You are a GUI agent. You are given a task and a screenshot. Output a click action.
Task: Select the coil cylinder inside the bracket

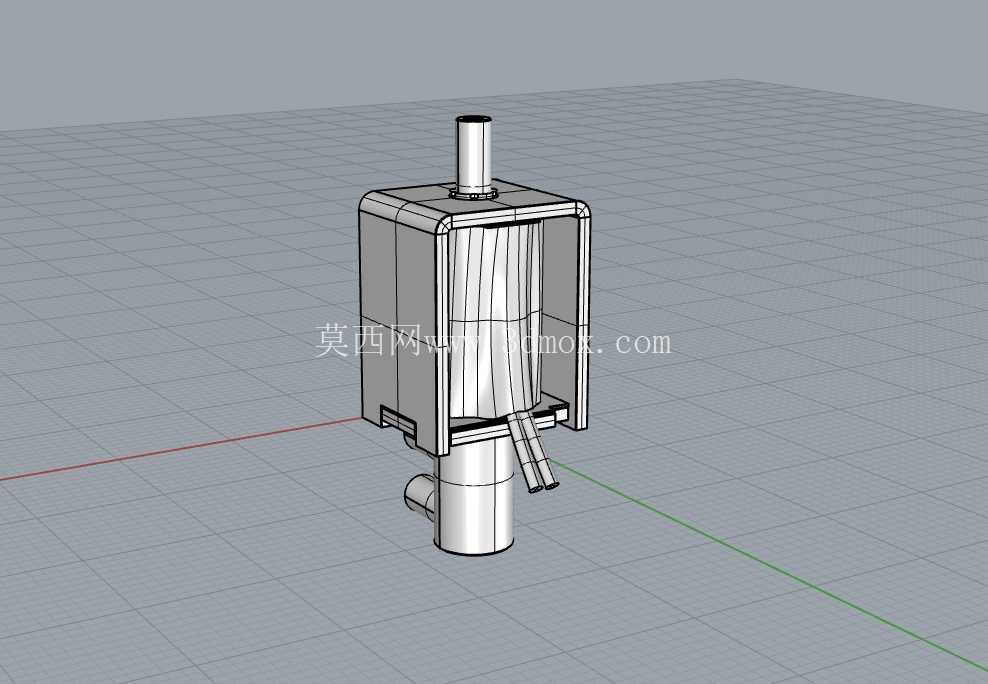495,321
